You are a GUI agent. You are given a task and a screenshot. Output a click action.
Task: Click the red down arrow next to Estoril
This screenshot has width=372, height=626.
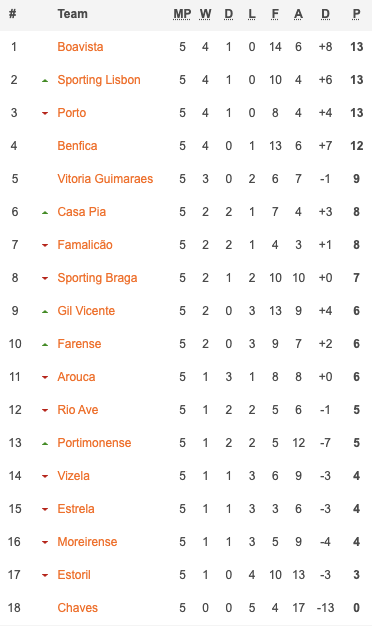pos(45,576)
